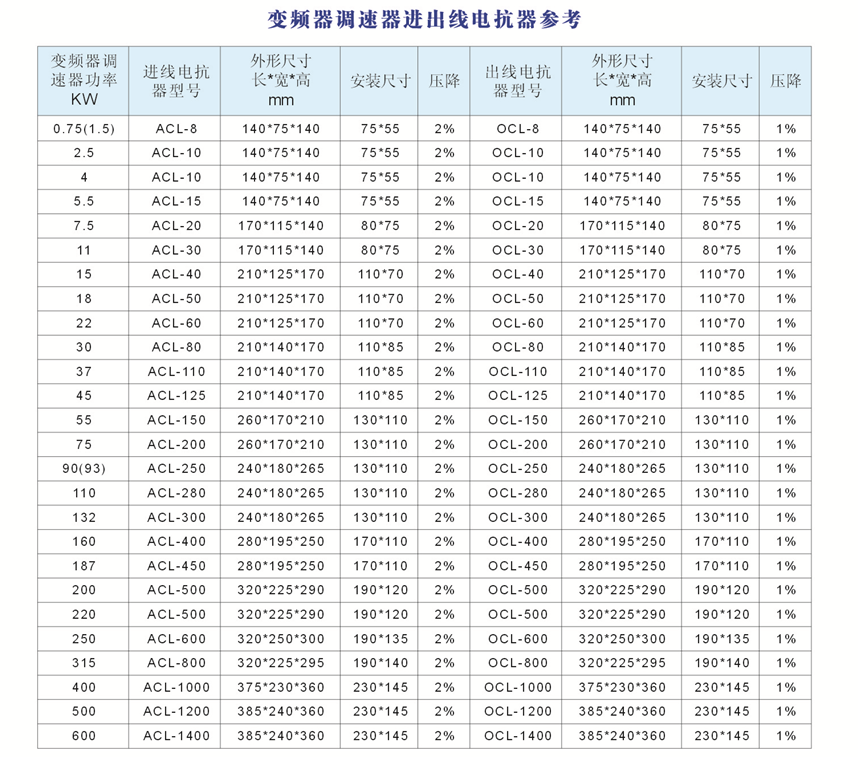Click the power value 2.5

click(x=84, y=153)
